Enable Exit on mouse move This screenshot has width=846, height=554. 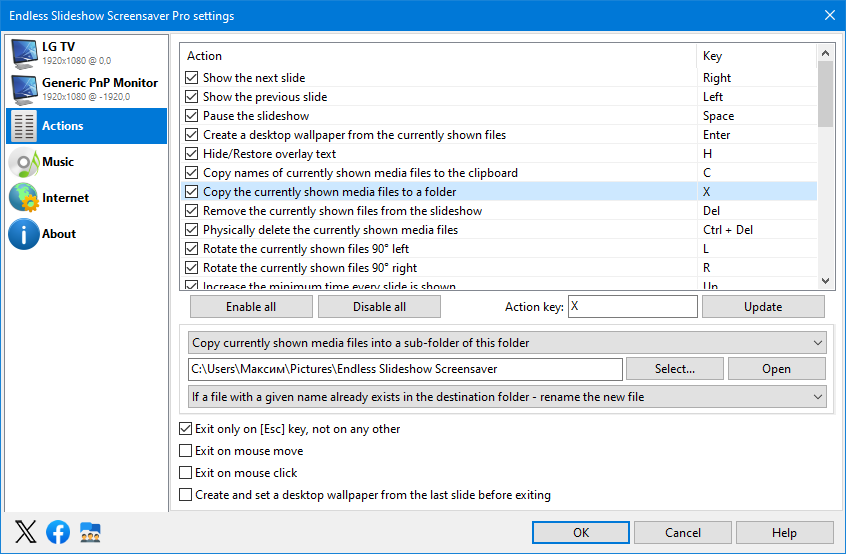click(x=186, y=450)
